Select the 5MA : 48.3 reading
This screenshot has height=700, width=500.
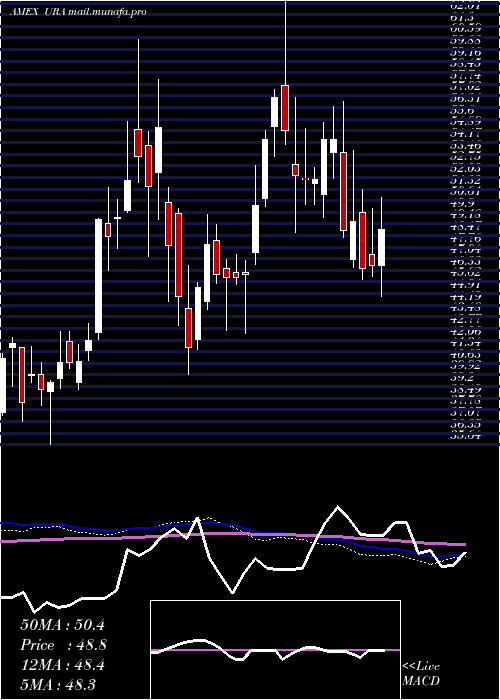[x=58, y=684]
